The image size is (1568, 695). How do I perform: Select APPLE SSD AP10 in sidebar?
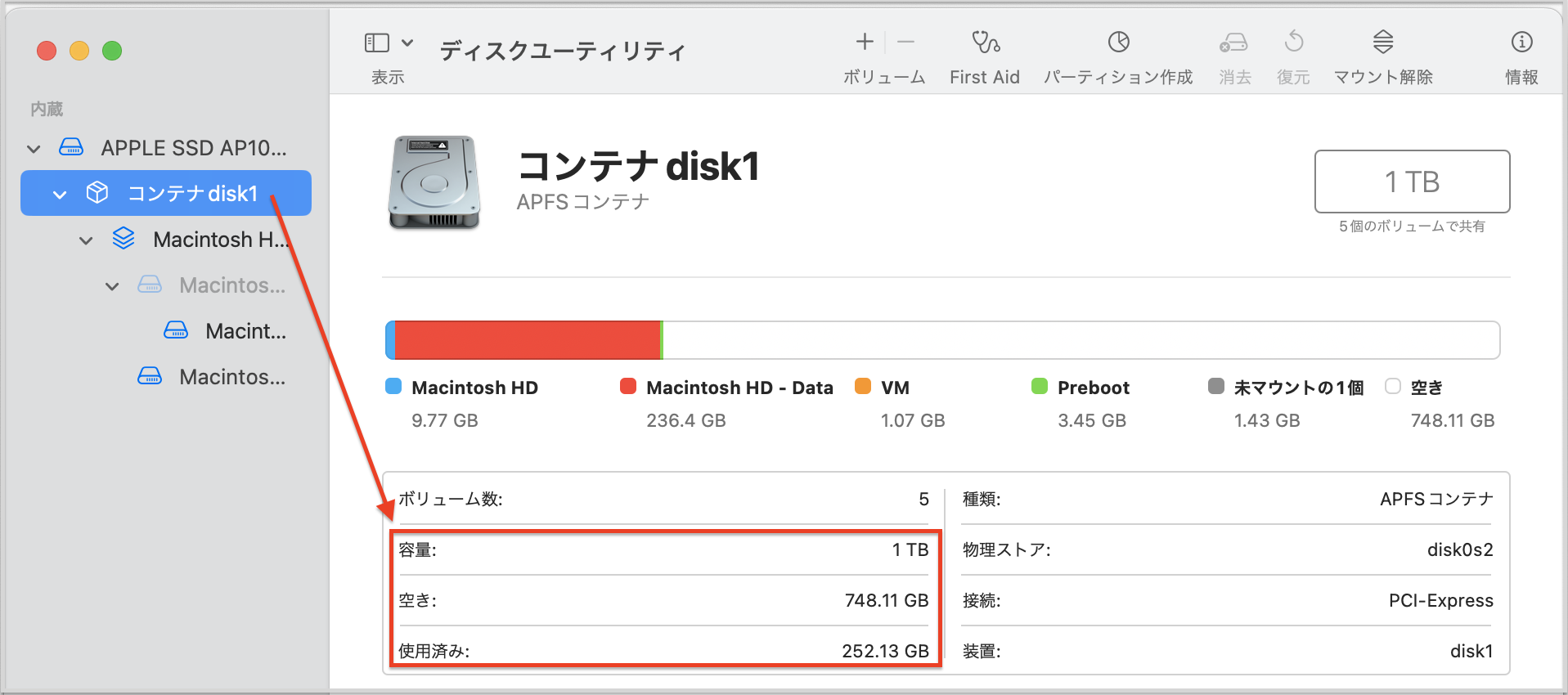[x=193, y=148]
